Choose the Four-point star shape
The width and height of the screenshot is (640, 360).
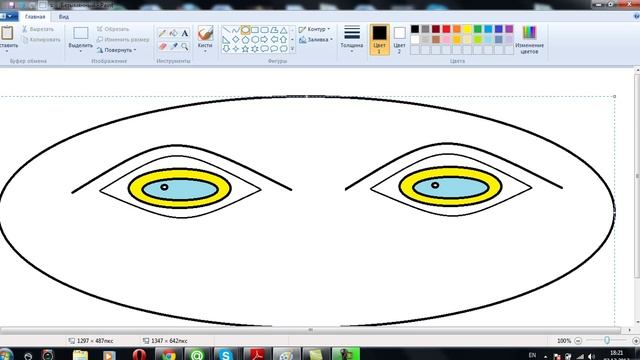236,49
